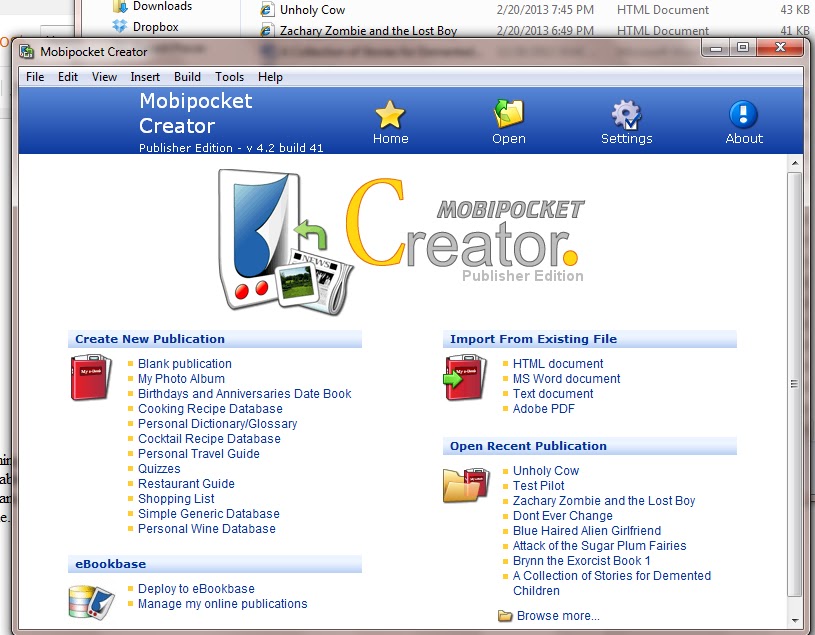Image resolution: width=815 pixels, height=635 pixels.
Task: Click the Open folder icon
Action: click(509, 113)
